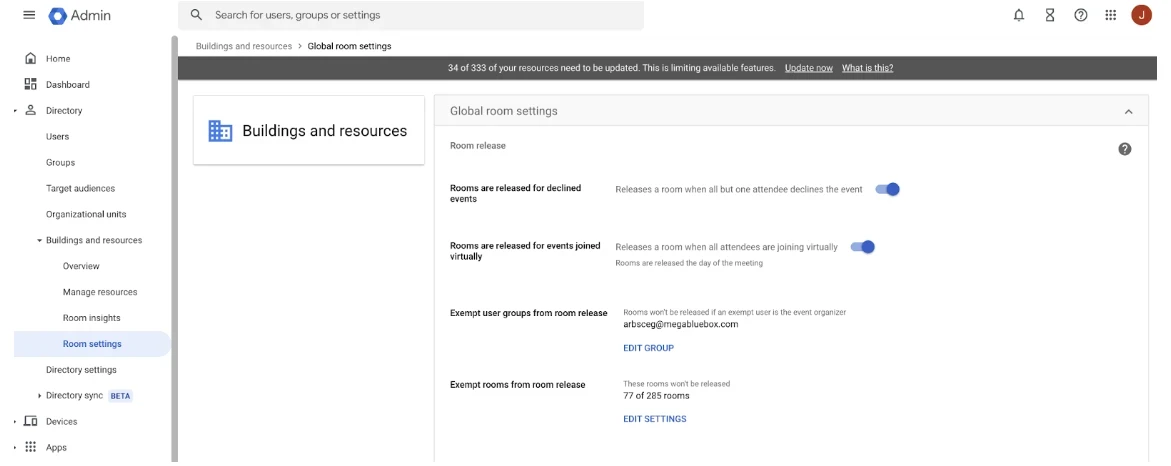1171x466 pixels.
Task: Open the Google apps grid
Action: tap(1111, 15)
